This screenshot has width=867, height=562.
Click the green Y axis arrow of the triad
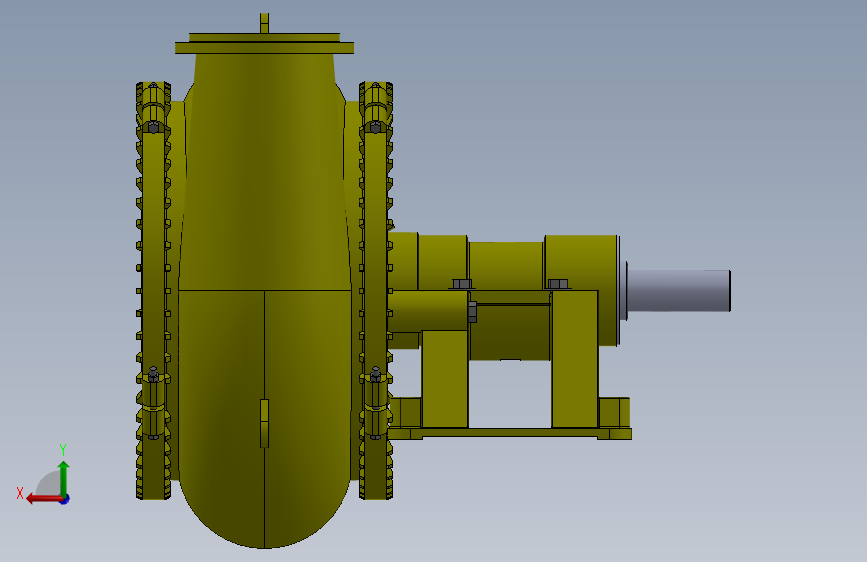[x=64, y=477]
